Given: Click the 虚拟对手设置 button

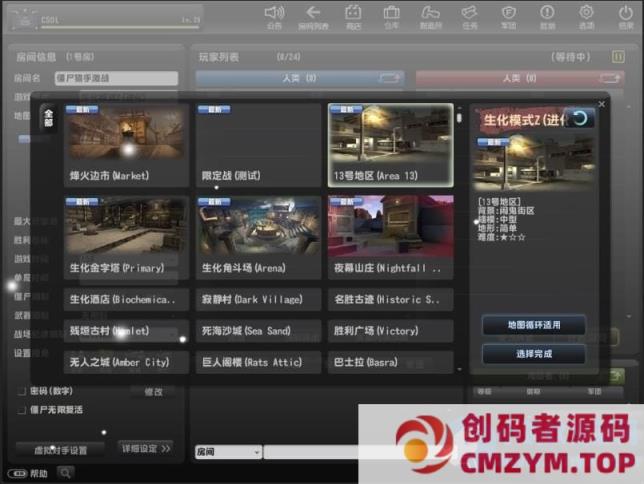Looking at the screenshot, I should (x=60, y=450).
